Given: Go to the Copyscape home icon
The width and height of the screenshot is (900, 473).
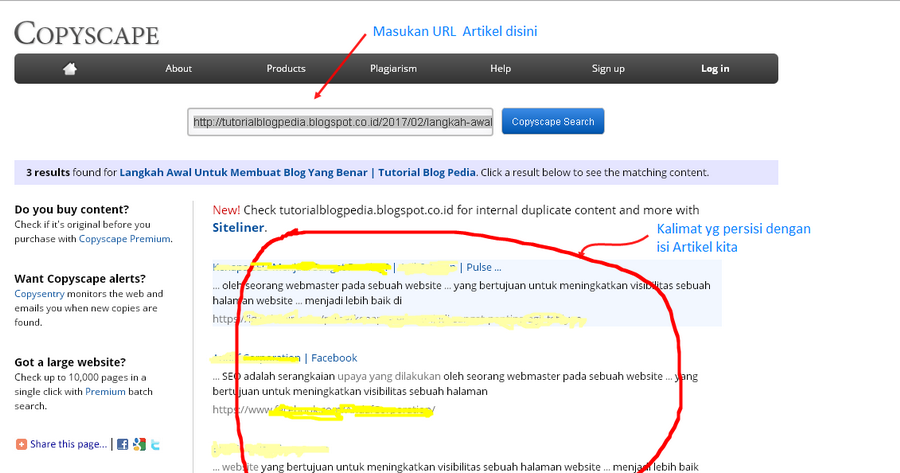Looking at the screenshot, I should 70,69.
